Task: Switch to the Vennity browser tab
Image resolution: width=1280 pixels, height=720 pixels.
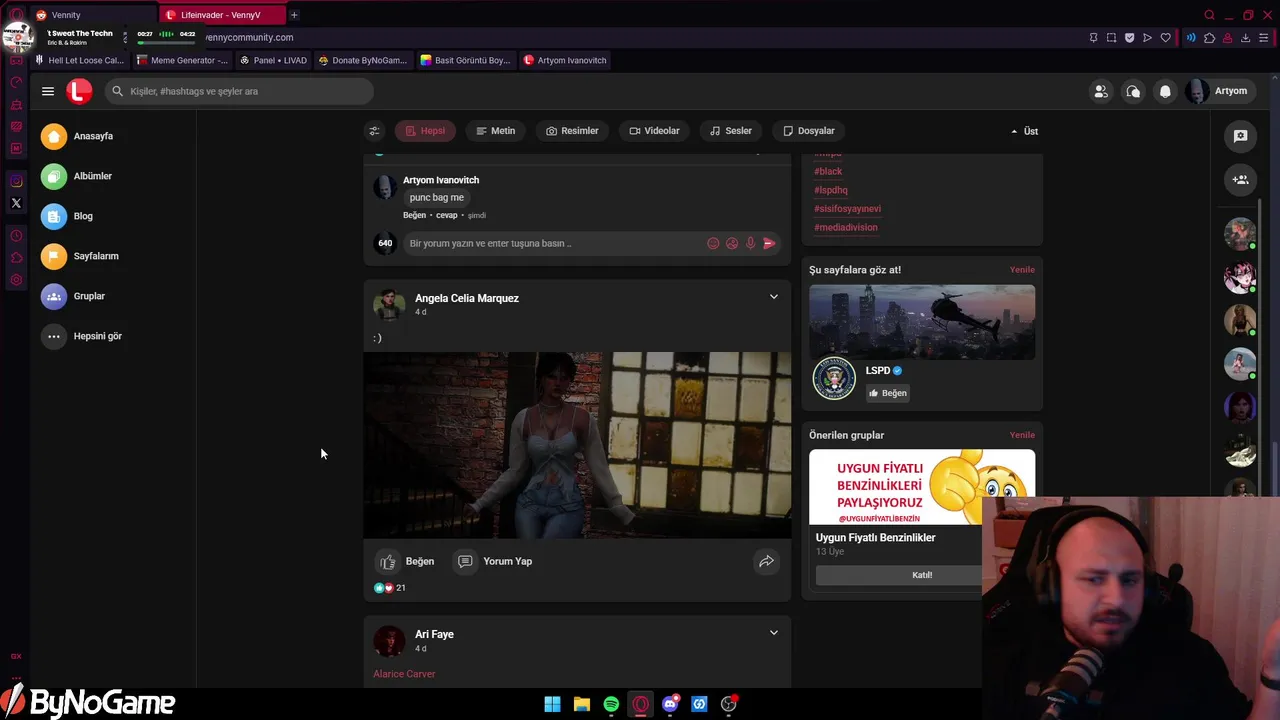Action: click(x=90, y=15)
